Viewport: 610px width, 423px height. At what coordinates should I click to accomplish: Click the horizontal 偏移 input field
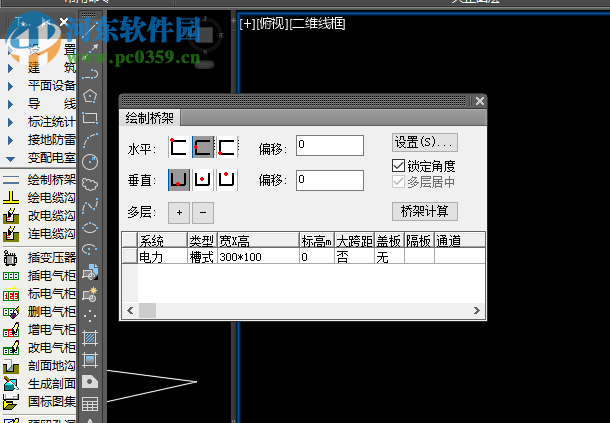click(330, 145)
